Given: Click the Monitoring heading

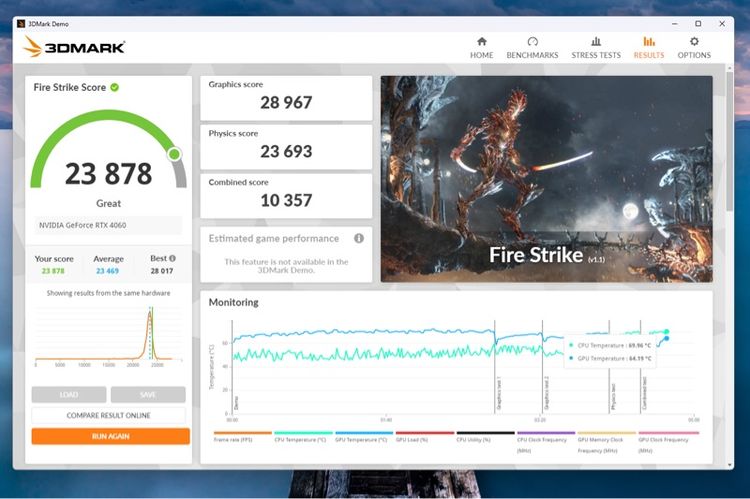Looking at the screenshot, I should point(233,302).
